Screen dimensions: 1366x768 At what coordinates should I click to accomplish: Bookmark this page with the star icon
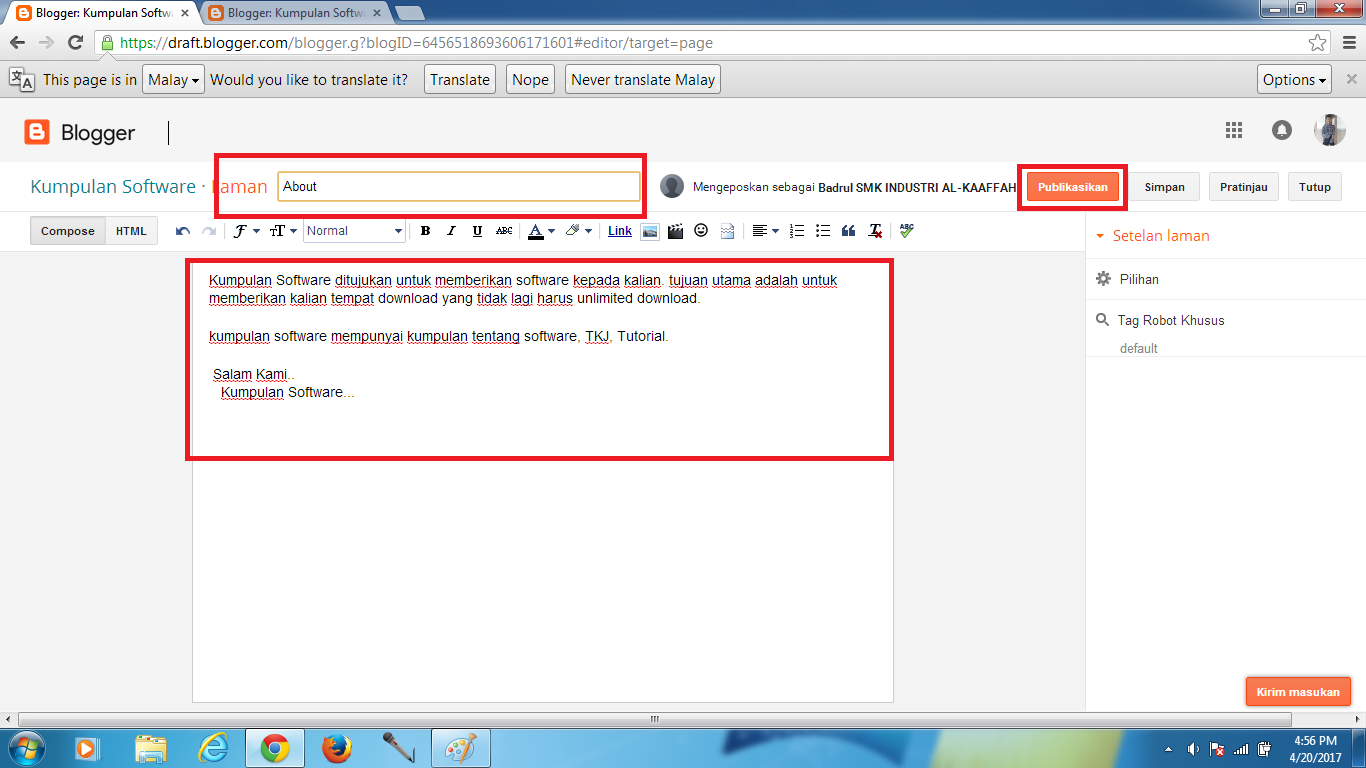pyautogui.click(x=1317, y=43)
